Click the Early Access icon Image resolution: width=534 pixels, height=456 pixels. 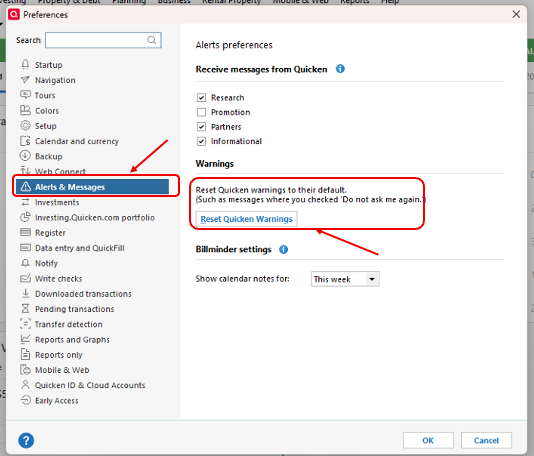point(25,400)
